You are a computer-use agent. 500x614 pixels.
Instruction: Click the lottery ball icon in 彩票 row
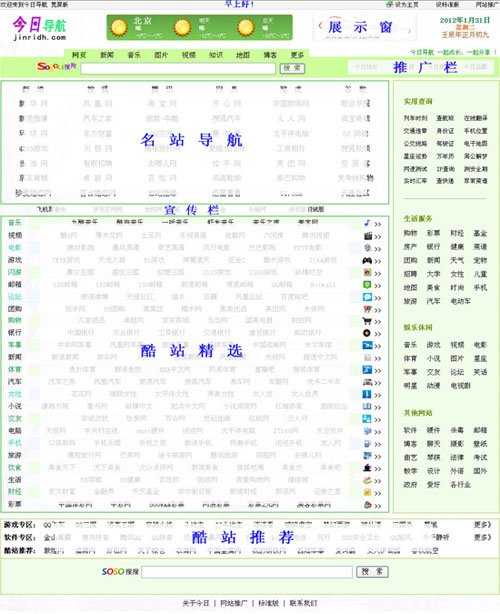[367, 505]
